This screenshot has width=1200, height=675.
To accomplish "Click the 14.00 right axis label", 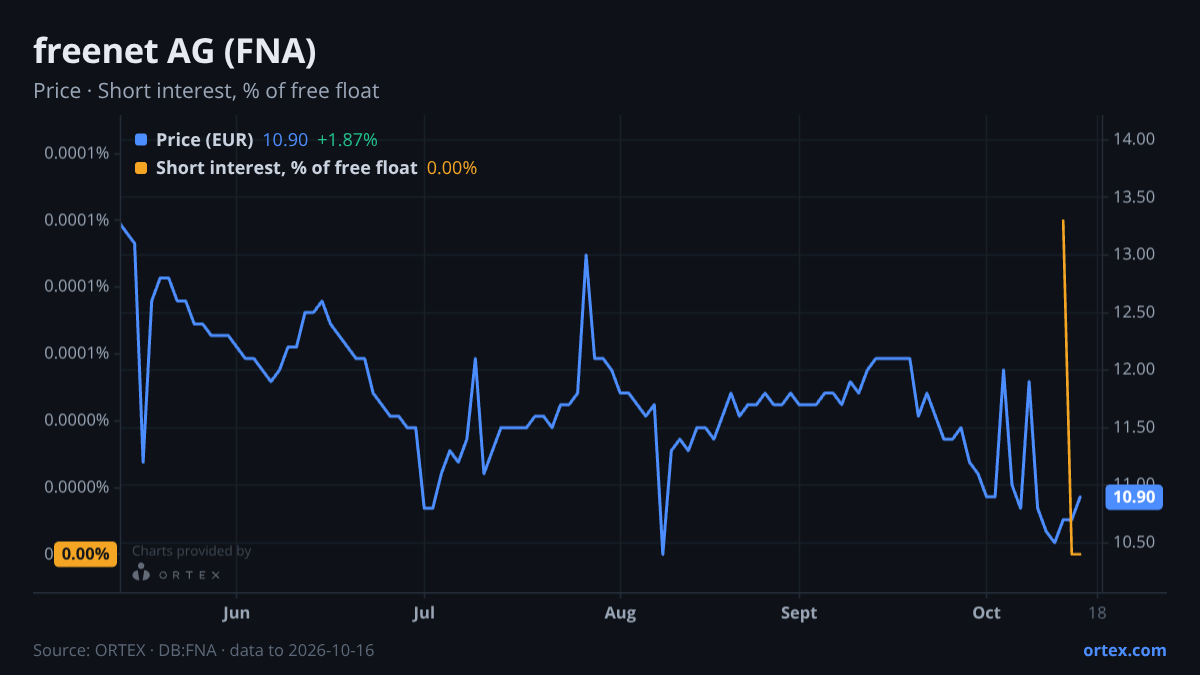I will tap(1135, 139).
